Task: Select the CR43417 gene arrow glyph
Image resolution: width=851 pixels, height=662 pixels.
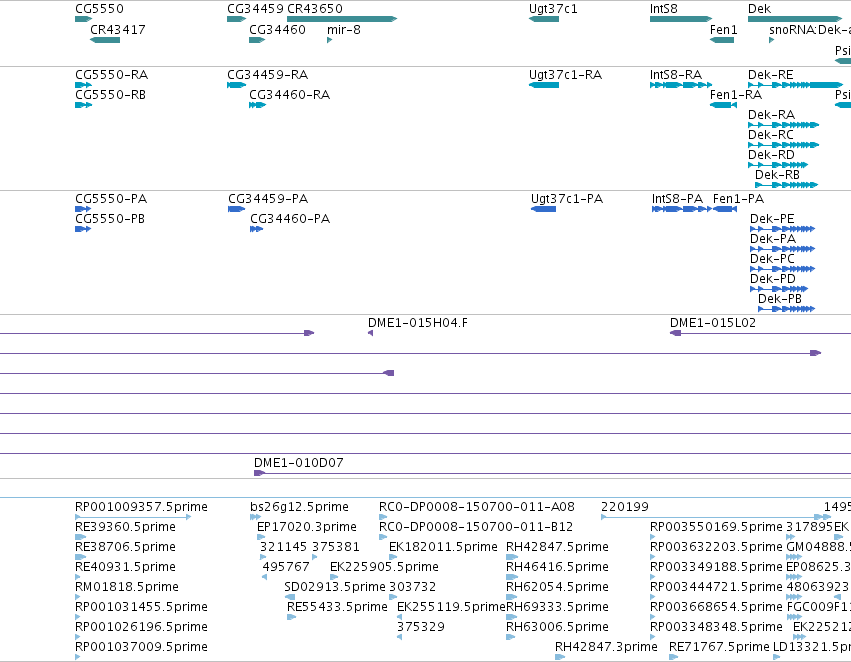Action: (x=105, y=40)
